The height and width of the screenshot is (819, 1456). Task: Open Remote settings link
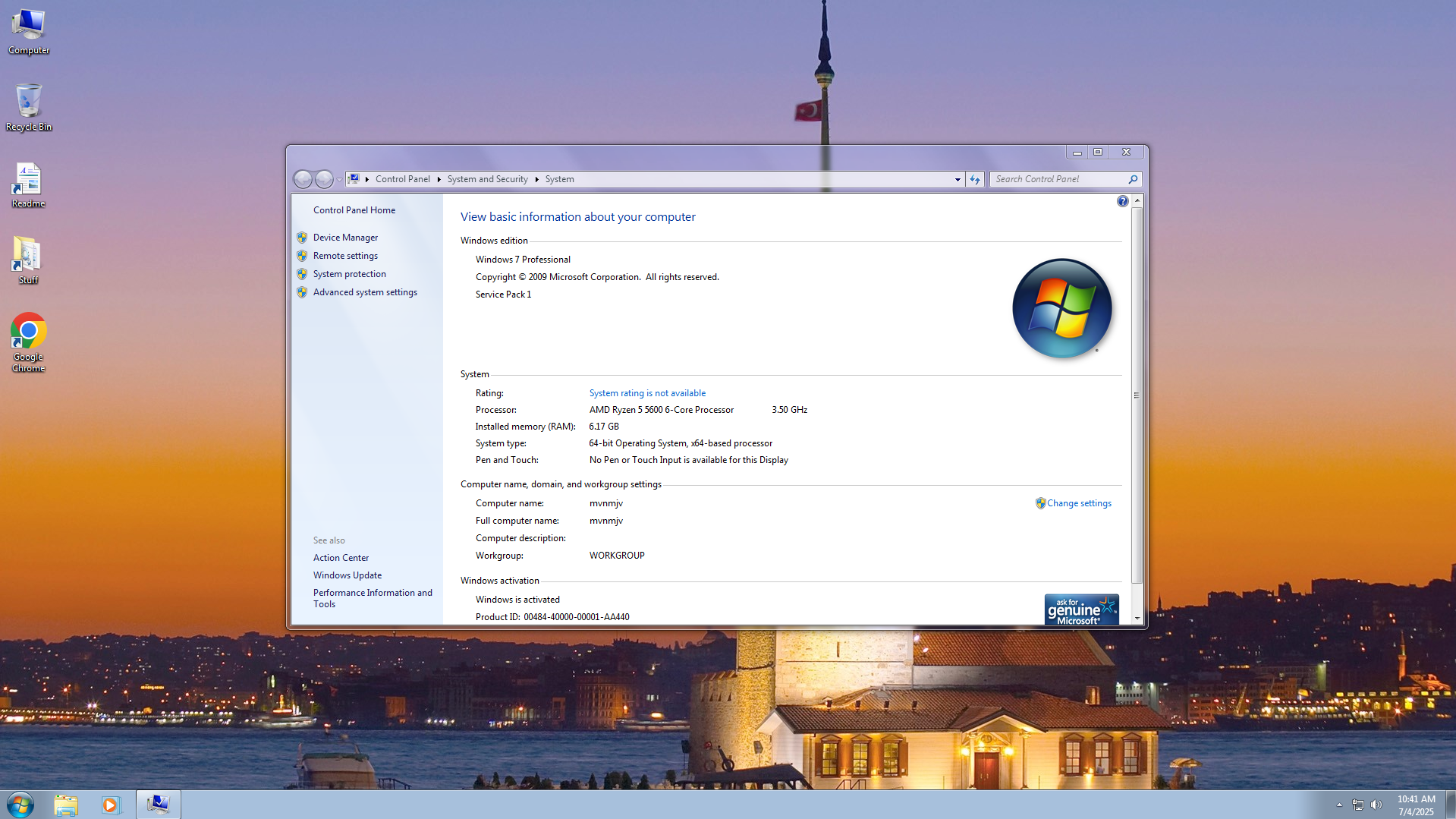345,256
